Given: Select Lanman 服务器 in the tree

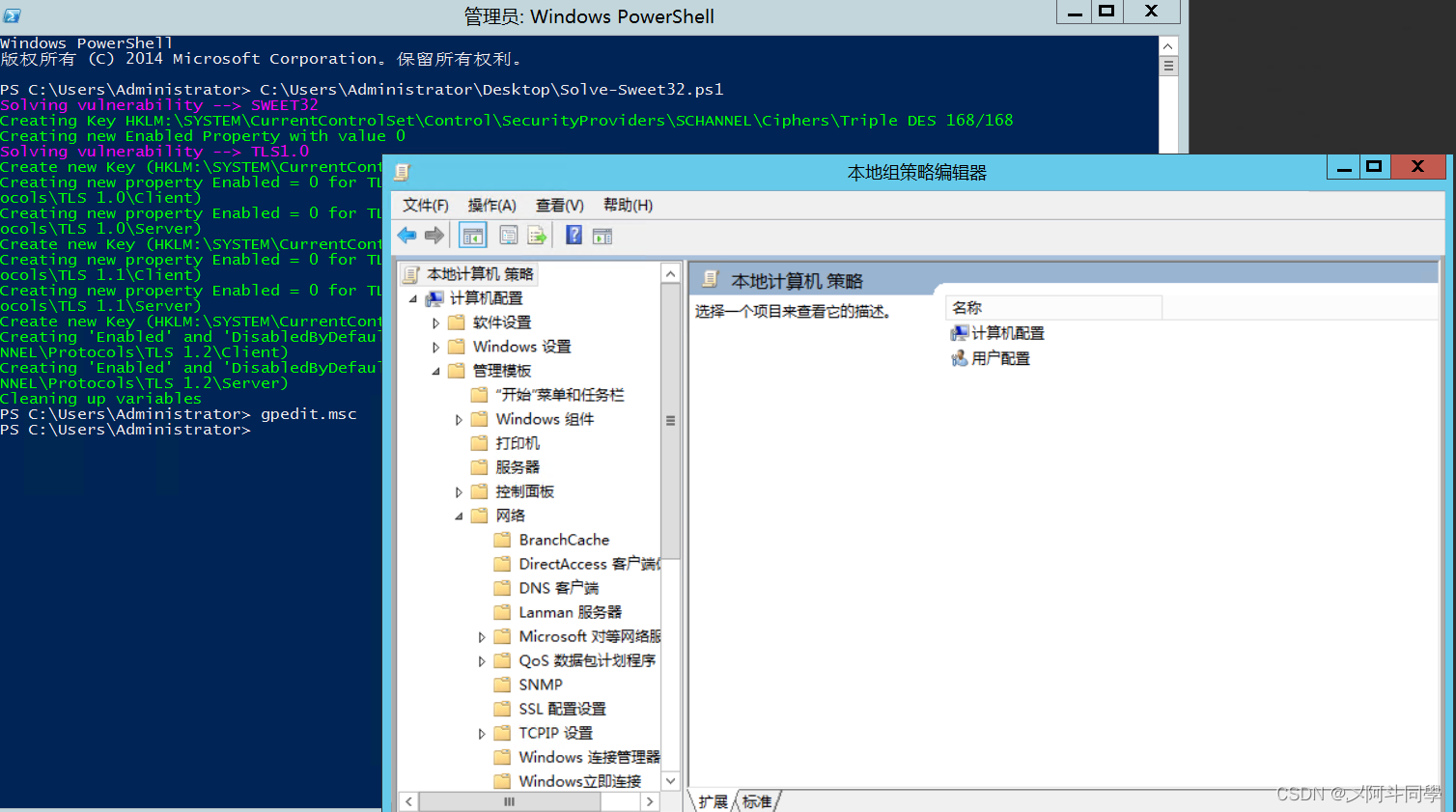Looking at the screenshot, I should pos(570,612).
